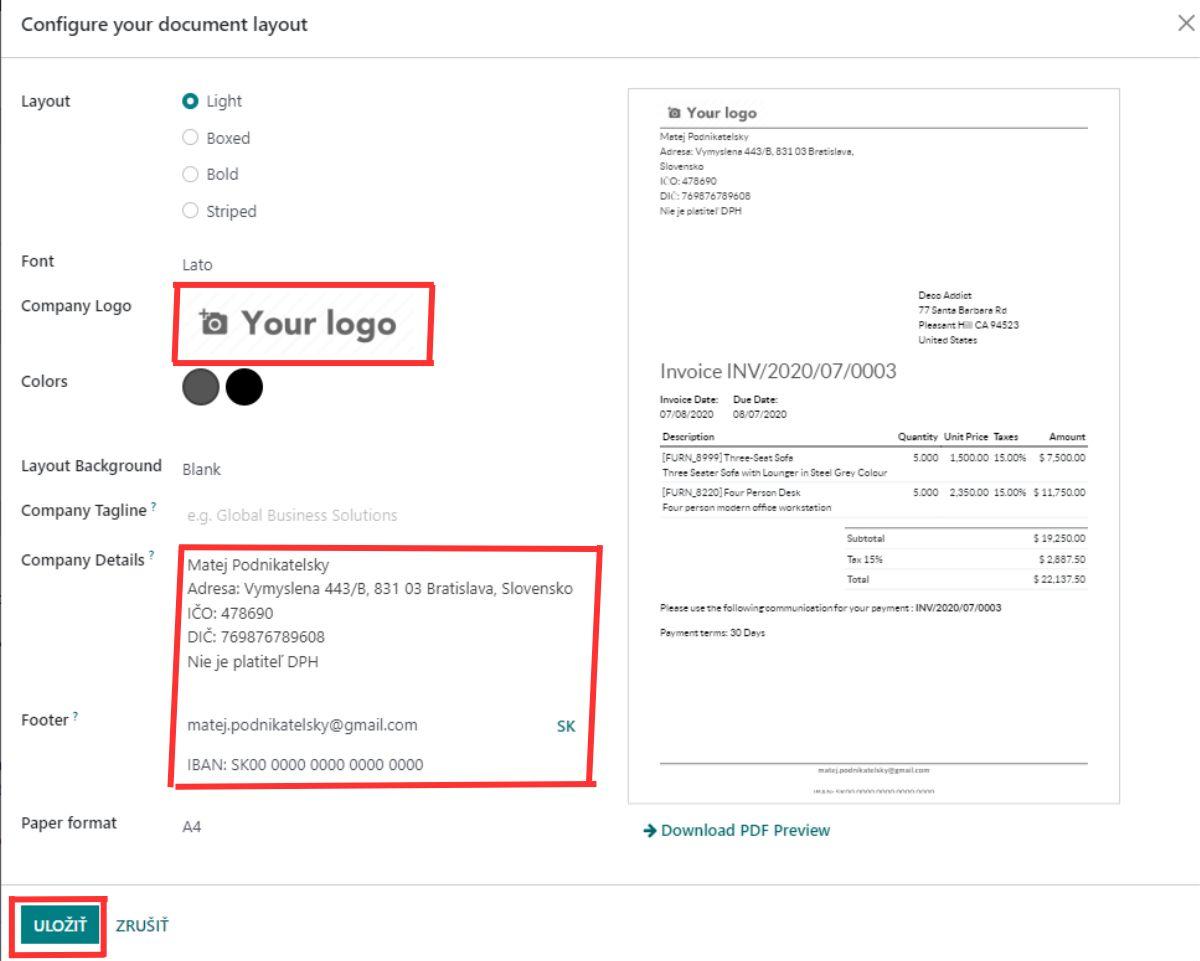Pick the Striped layout option
The image size is (1200, 961).
pyautogui.click(x=190, y=211)
